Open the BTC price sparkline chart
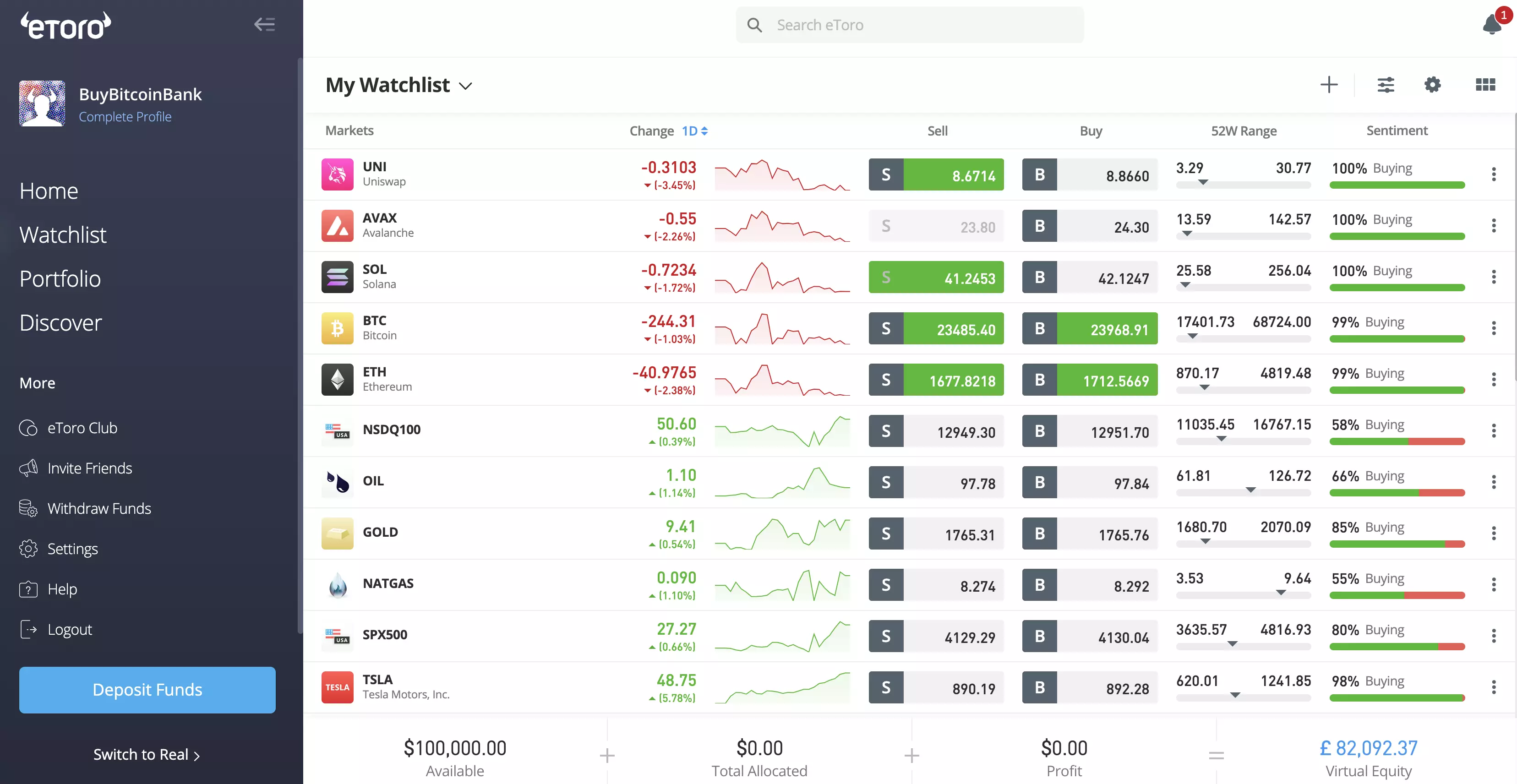The image size is (1517, 784). pos(782,328)
